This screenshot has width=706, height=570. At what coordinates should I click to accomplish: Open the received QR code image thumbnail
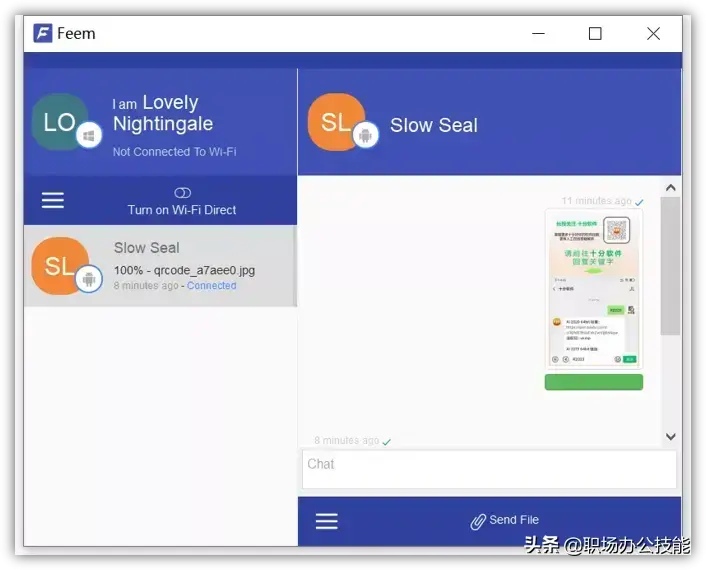pyautogui.click(x=594, y=289)
